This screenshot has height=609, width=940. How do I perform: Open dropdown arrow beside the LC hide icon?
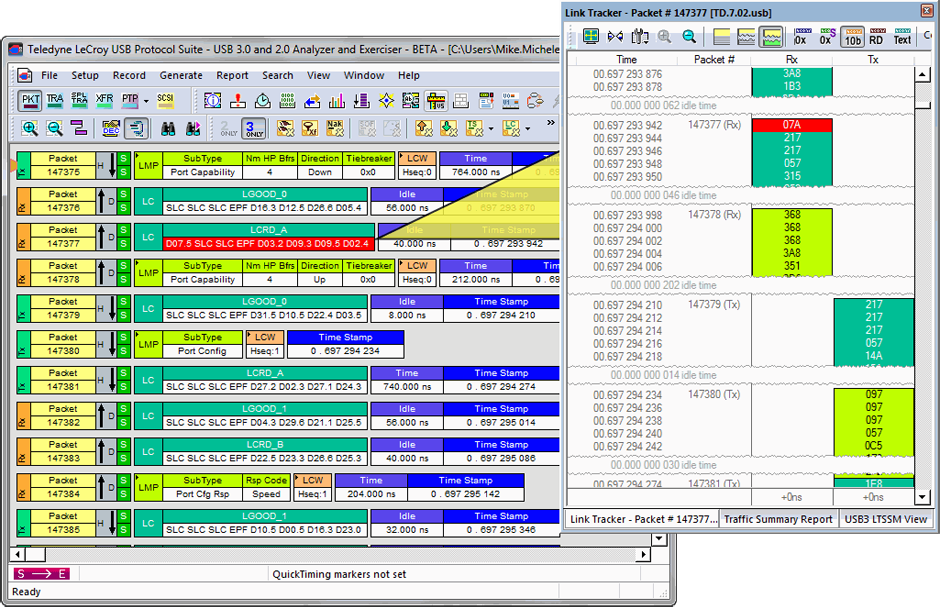tap(528, 128)
